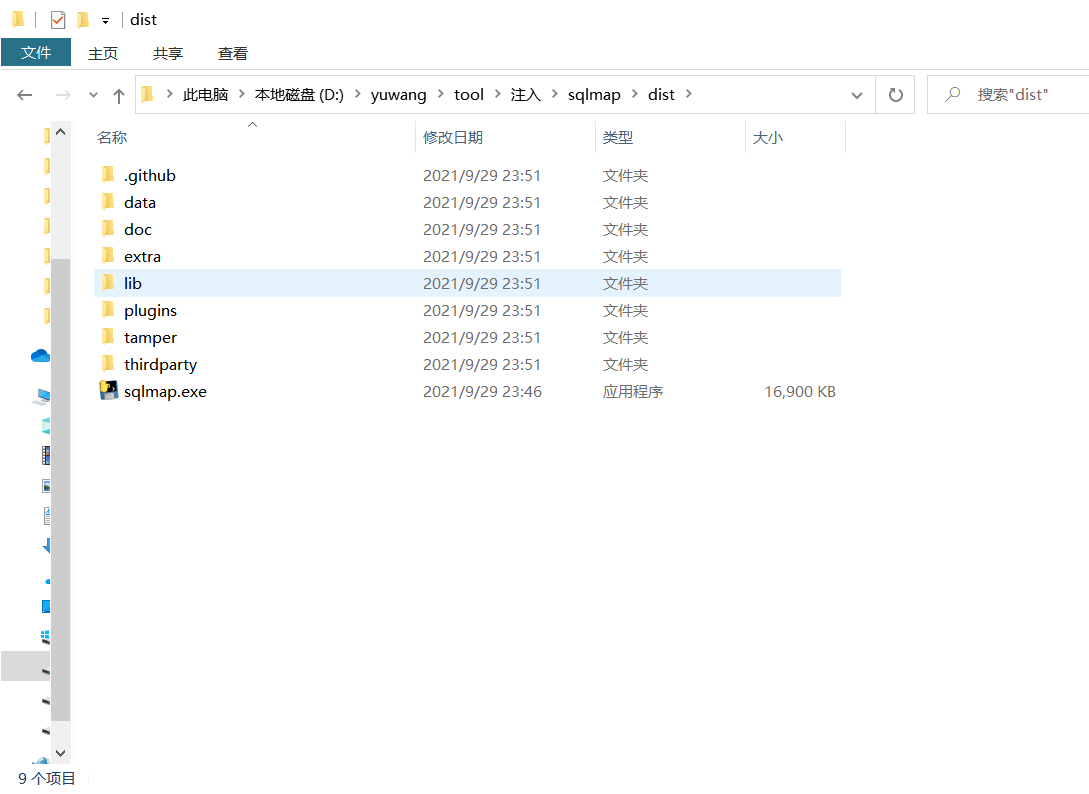Click the navigation pane scroll down arrow
1089x794 pixels.
(x=60, y=754)
